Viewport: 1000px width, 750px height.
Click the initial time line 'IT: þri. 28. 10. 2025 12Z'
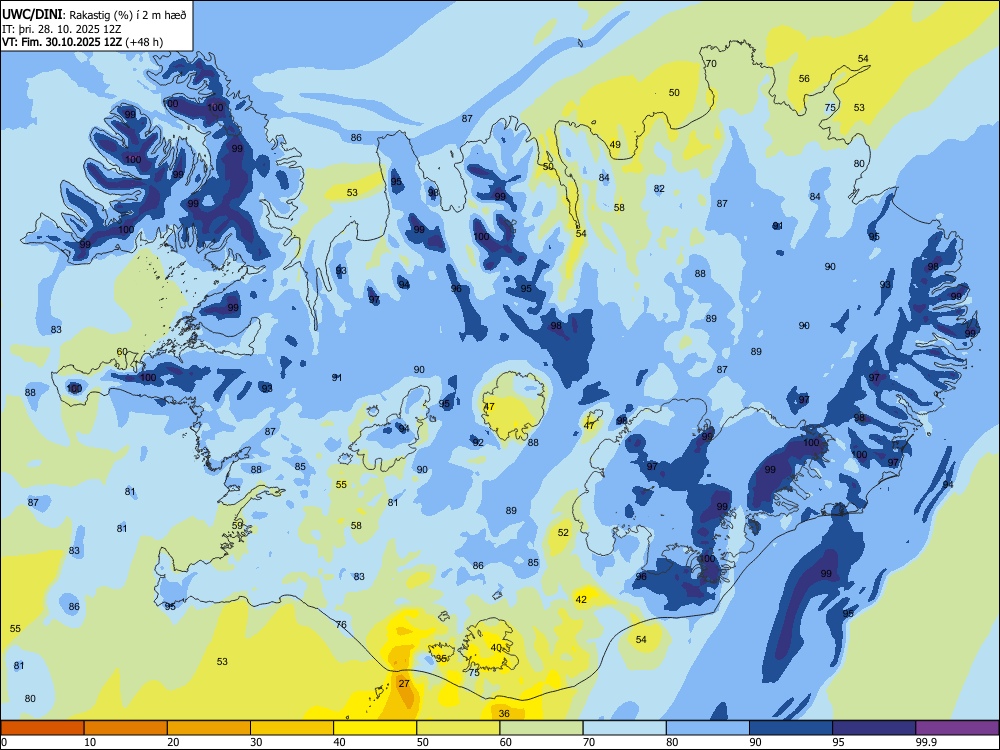pyautogui.click(x=61, y=29)
